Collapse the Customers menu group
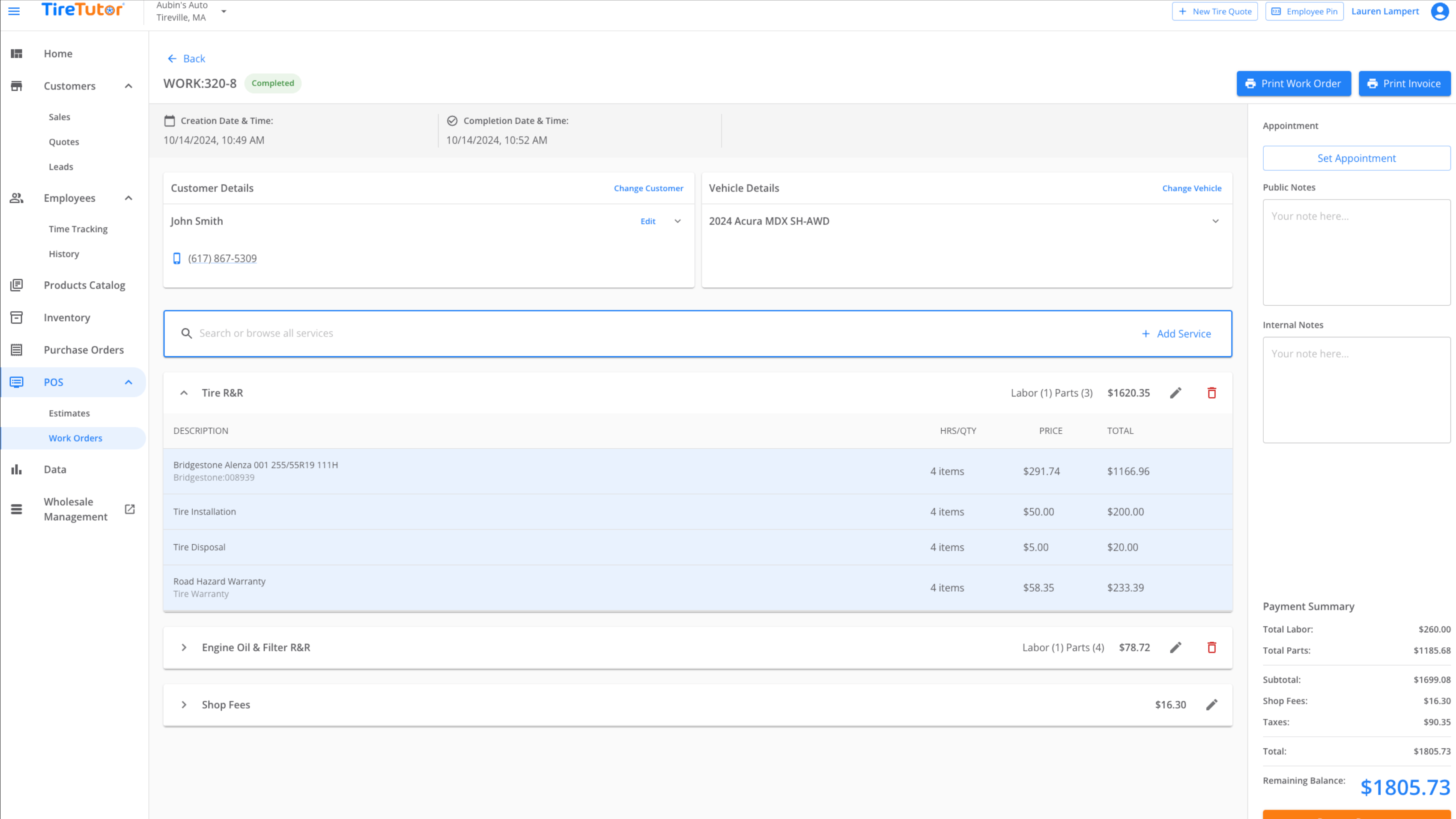This screenshot has height=819, width=1456. [128, 86]
